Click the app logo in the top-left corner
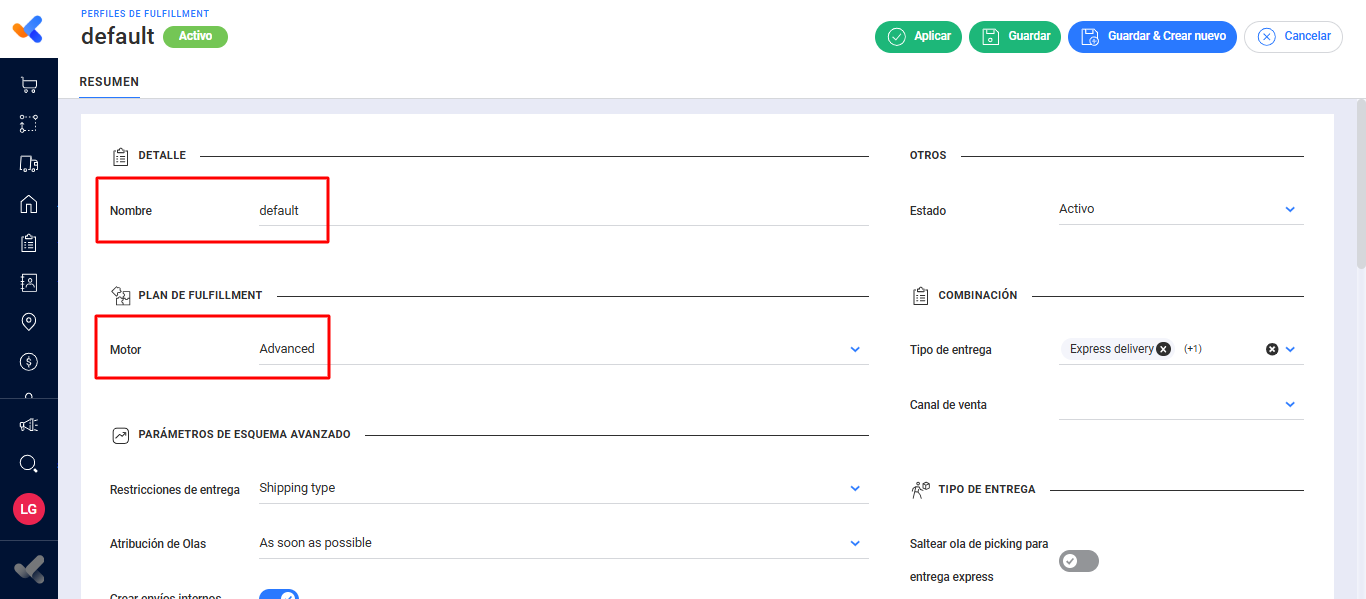This screenshot has width=1366, height=599. [x=28, y=29]
